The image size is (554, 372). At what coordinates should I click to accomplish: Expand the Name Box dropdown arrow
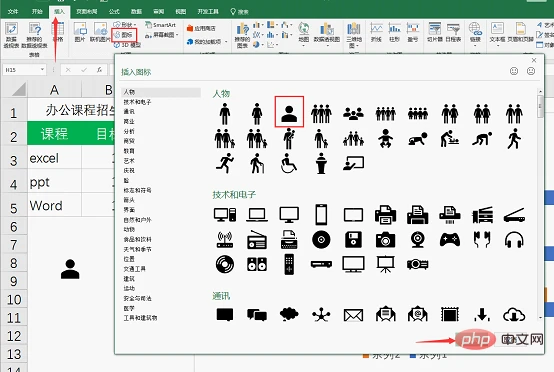(42, 70)
